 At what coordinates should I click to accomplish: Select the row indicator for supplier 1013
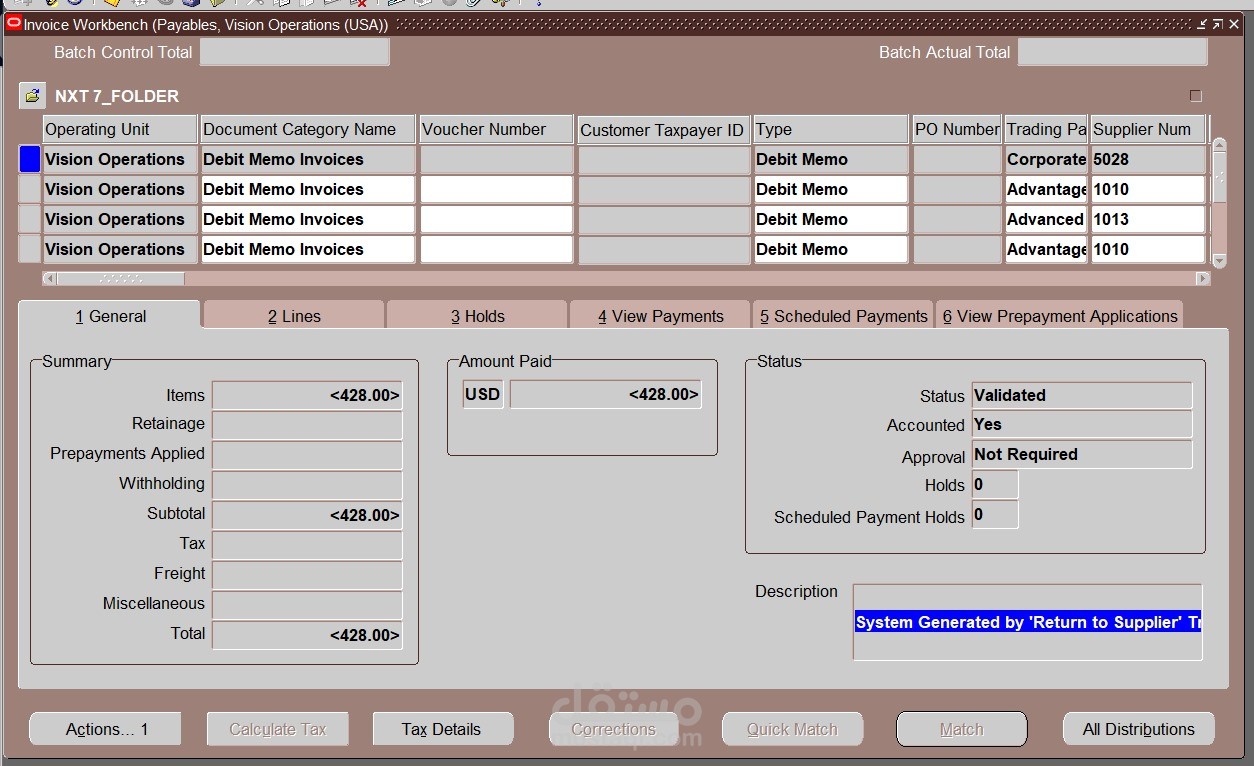click(x=30, y=219)
